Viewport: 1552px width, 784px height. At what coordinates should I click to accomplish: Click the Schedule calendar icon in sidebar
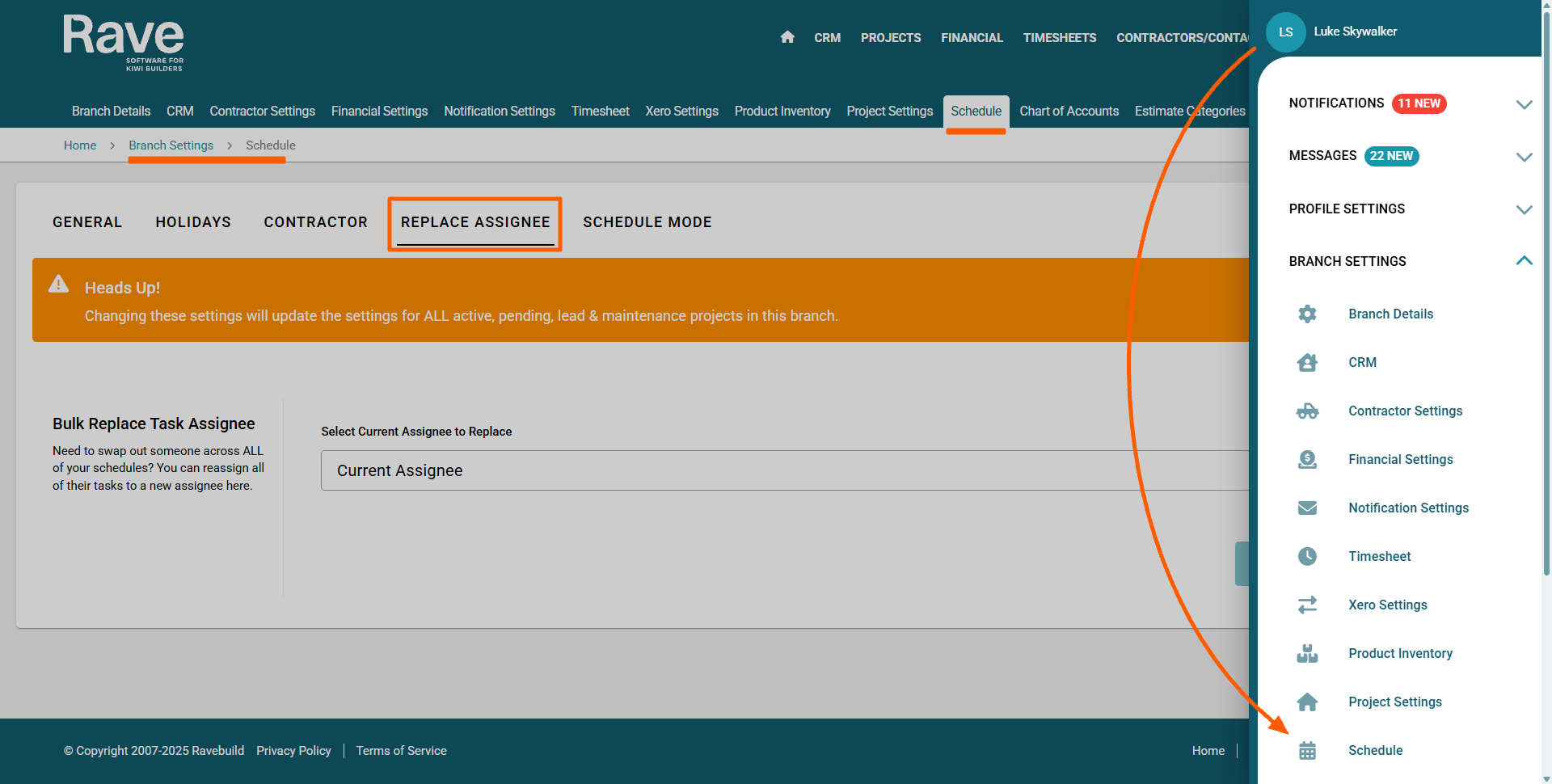click(x=1307, y=750)
